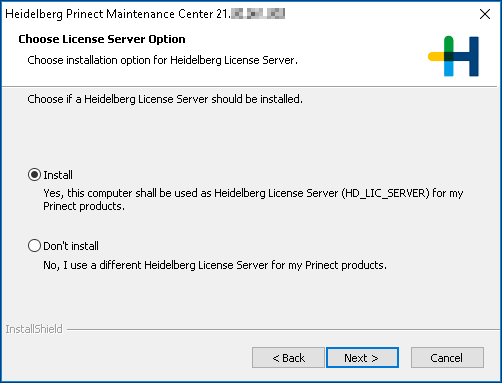Click the "Yes, this computer shall be used" description
Image resolution: width=502 pixels, height=383 pixels.
(253, 199)
